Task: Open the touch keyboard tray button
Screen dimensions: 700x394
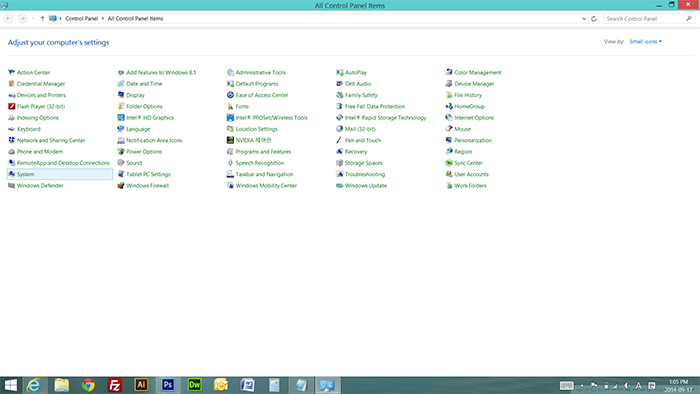Action: pyautogui.click(x=567, y=386)
